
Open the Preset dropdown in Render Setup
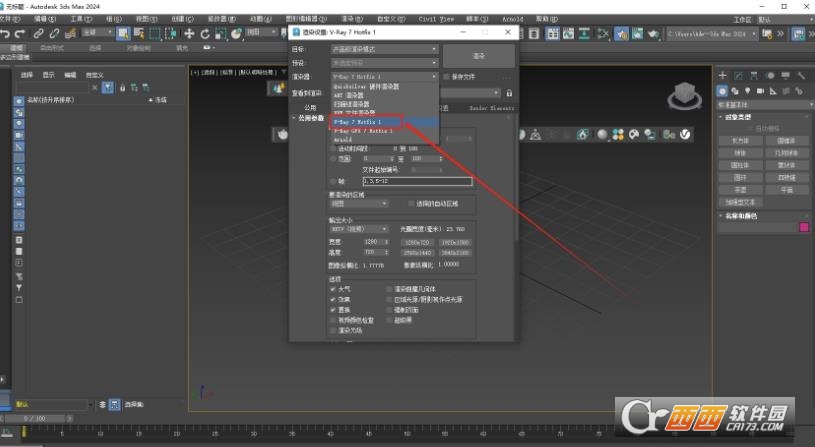(385, 63)
